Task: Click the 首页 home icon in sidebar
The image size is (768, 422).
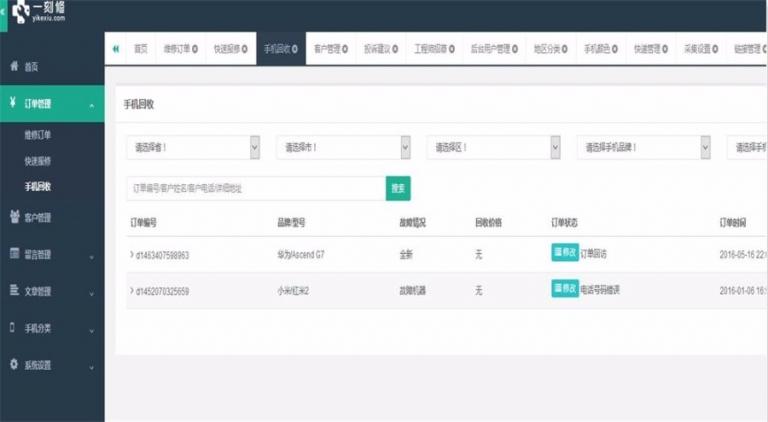Action: (14, 66)
